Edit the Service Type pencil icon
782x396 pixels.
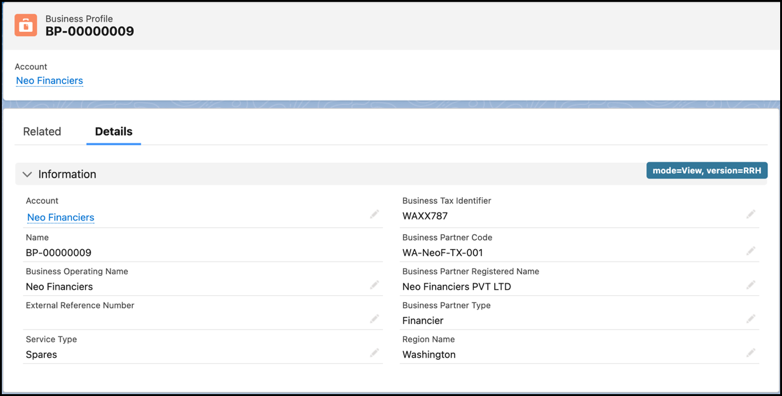pos(374,353)
